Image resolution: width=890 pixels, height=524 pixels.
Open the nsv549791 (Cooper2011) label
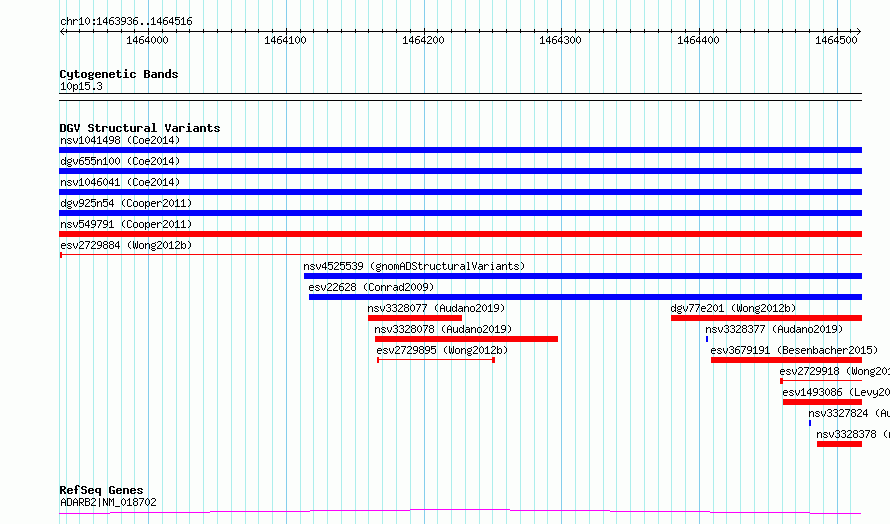(x=126, y=224)
